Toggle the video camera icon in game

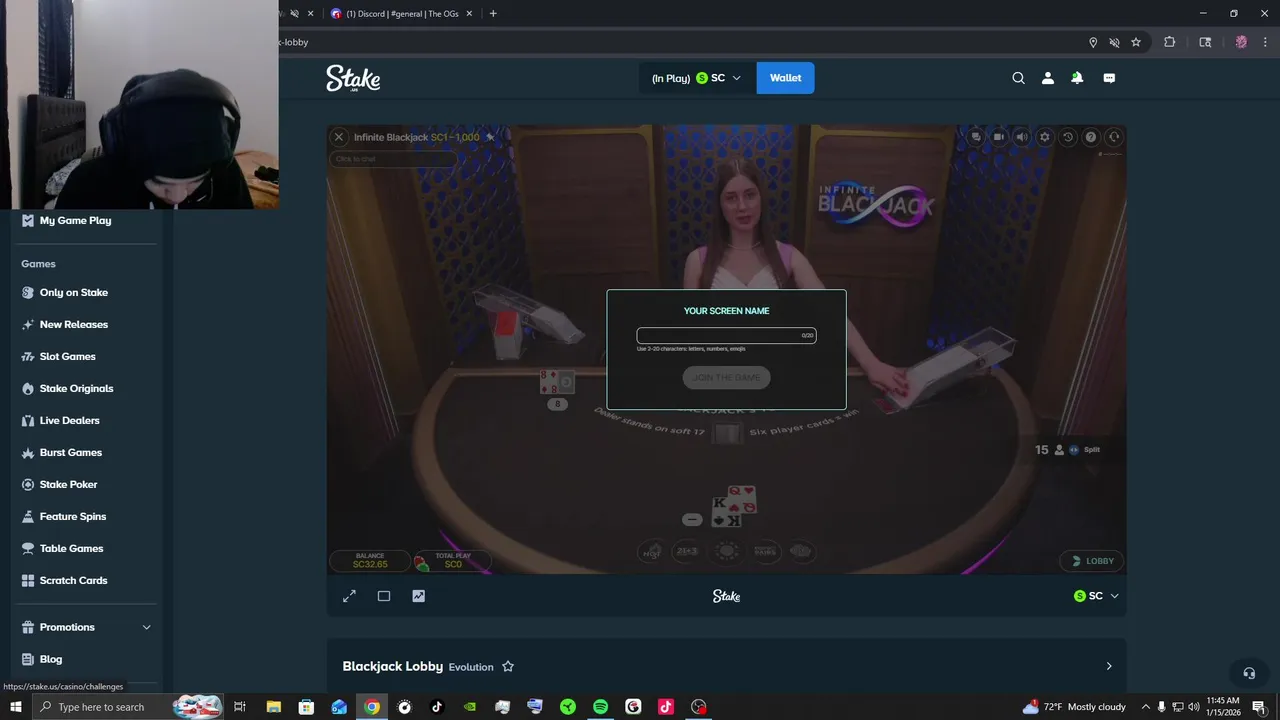coord(999,137)
